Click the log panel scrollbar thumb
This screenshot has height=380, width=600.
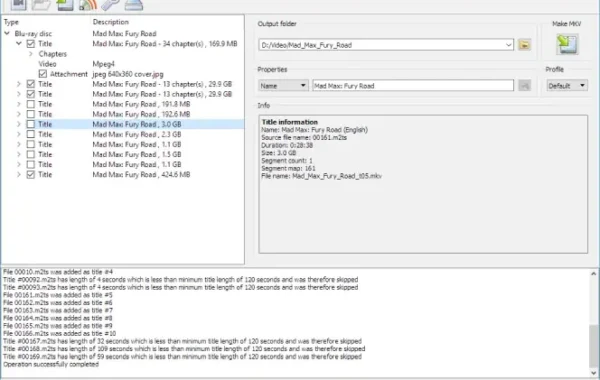point(593,346)
